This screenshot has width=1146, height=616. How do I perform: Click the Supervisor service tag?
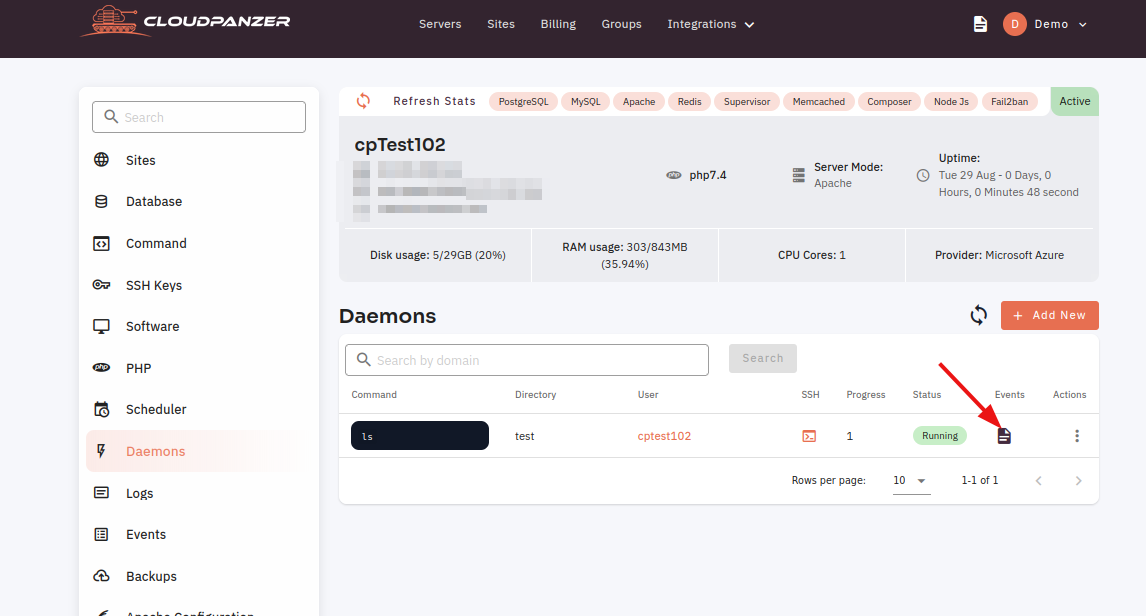coord(747,102)
